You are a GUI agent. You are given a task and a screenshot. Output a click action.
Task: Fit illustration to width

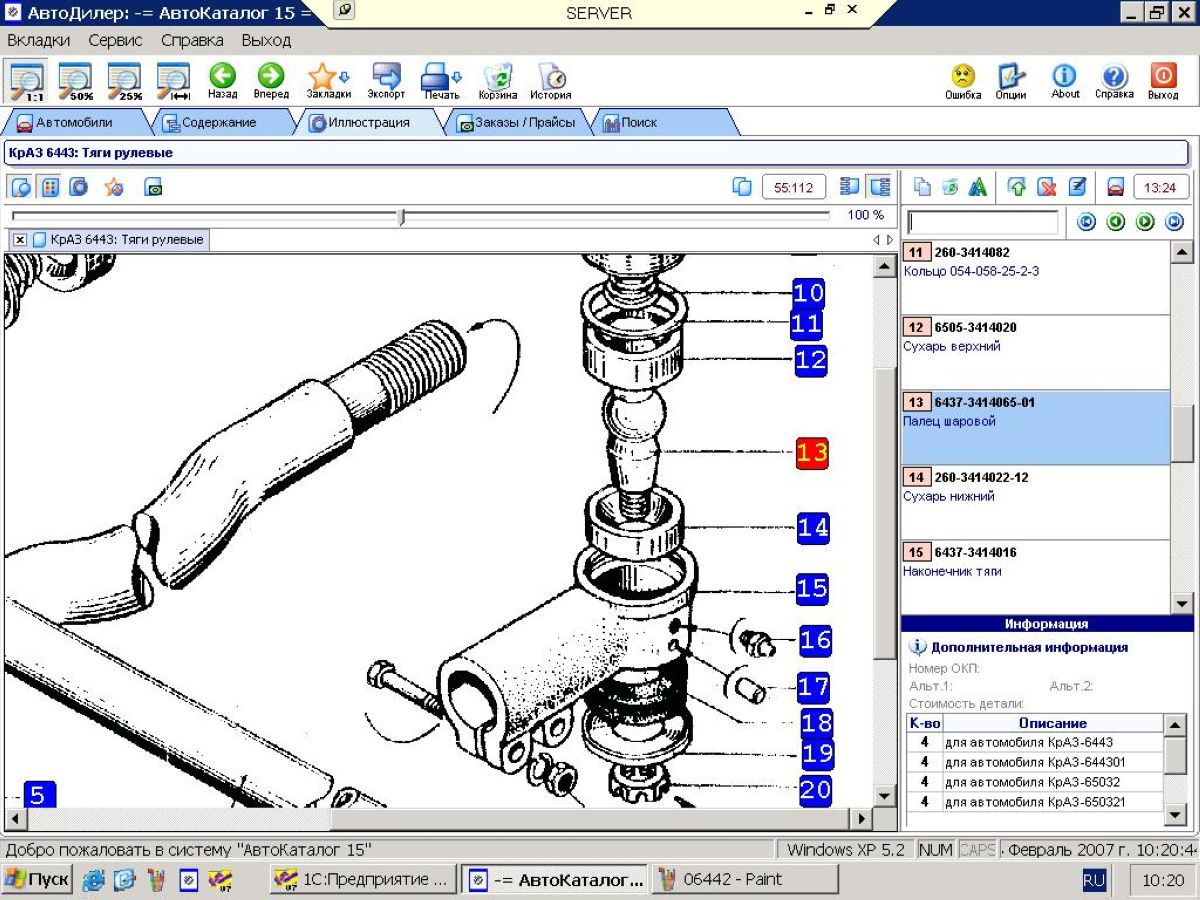(x=174, y=82)
